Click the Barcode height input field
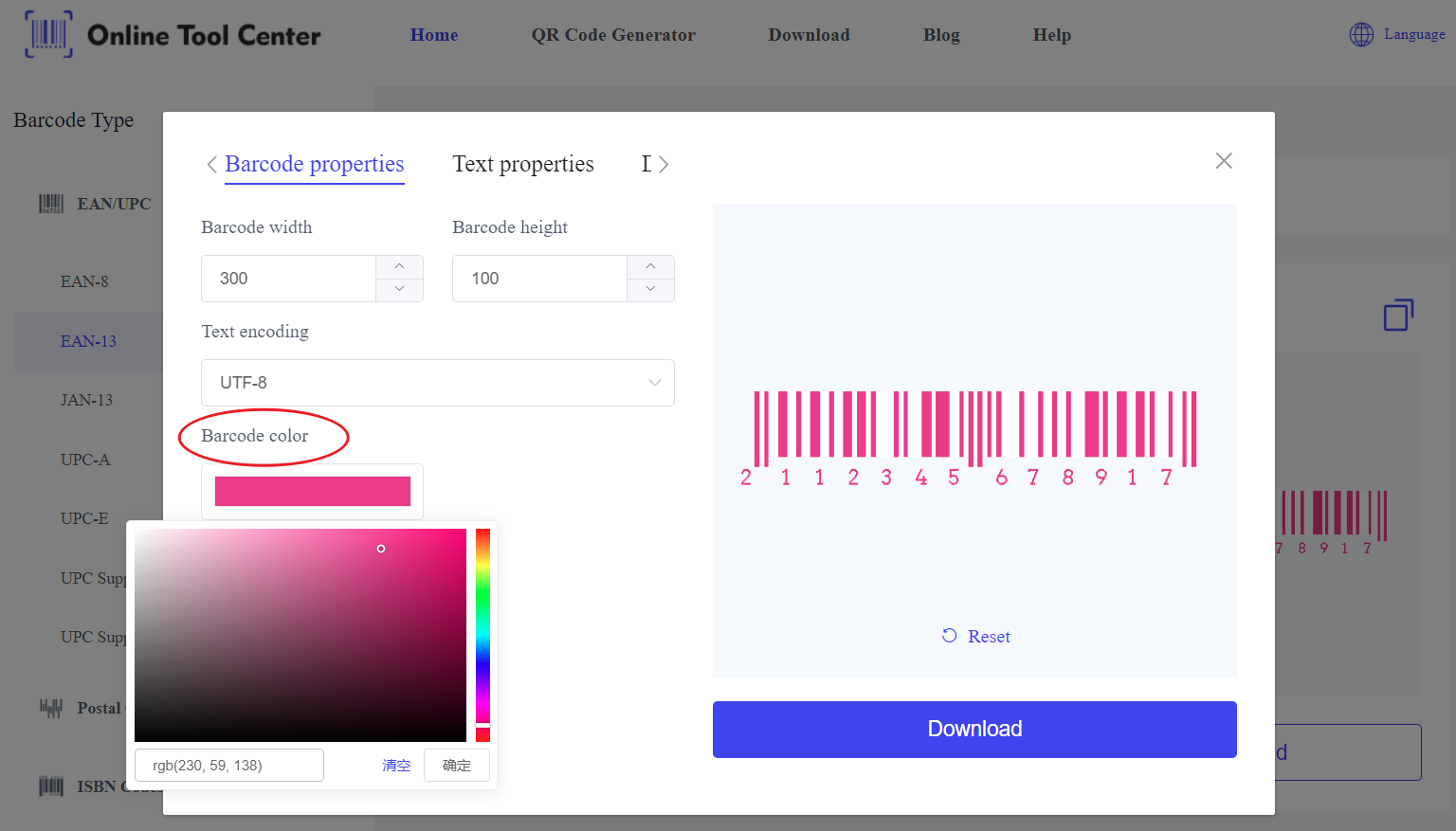 (539, 279)
